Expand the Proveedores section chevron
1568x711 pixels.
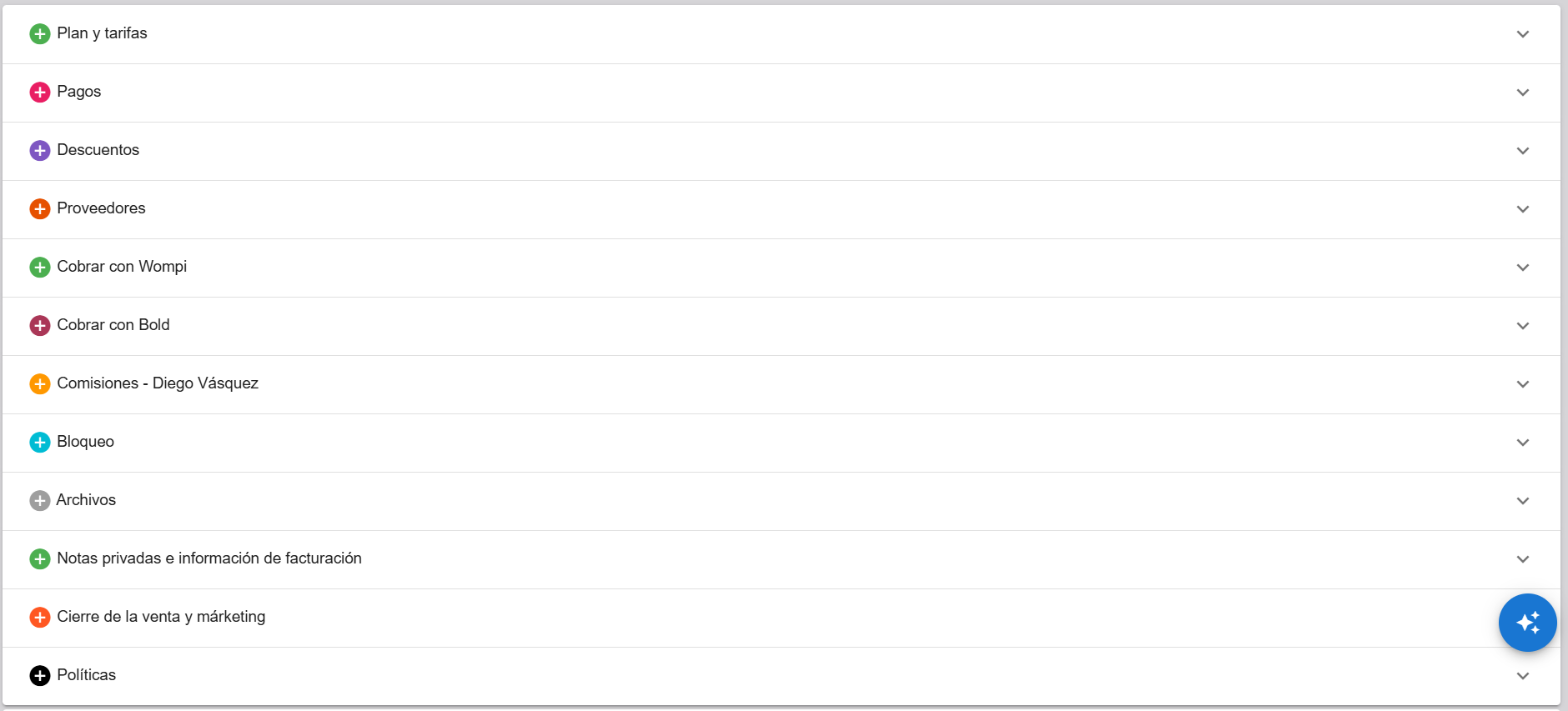[x=1523, y=209]
